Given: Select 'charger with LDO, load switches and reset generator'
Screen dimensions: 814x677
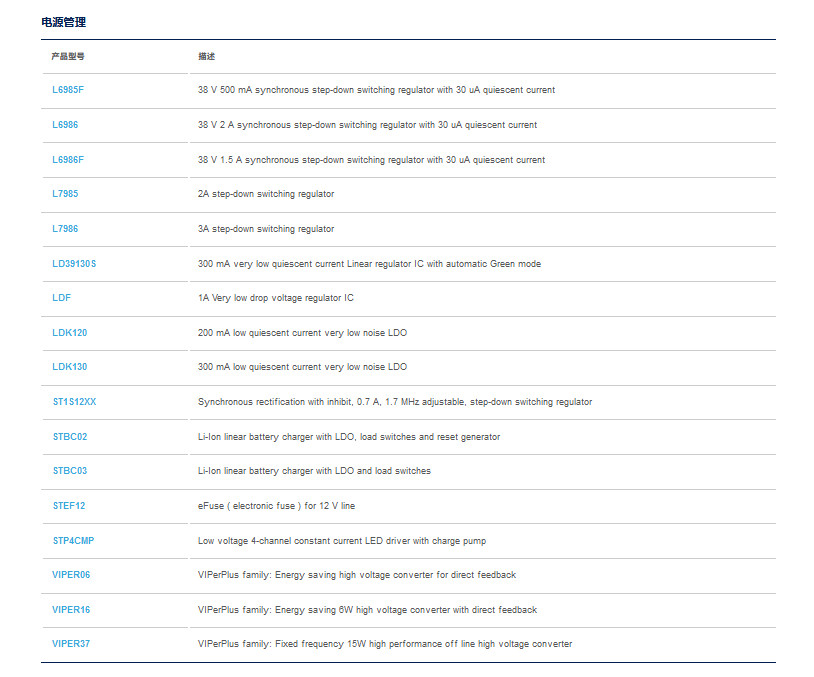Looking at the screenshot, I should [349, 437].
